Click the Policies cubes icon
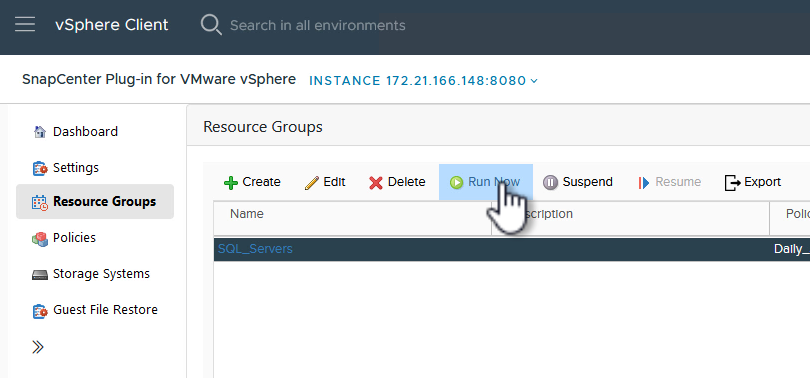Screen dimensions: 810x378 click(40, 239)
